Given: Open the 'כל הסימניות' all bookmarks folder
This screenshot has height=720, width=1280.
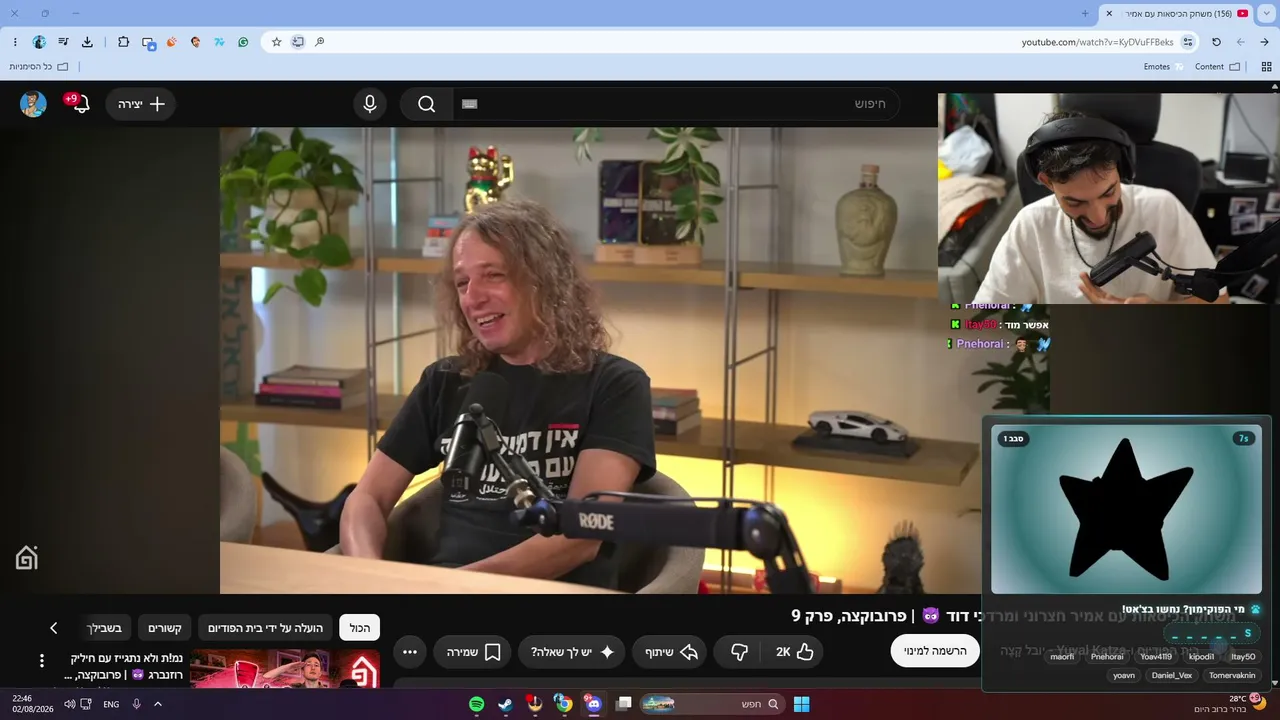Looking at the screenshot, I should point(38,67).
